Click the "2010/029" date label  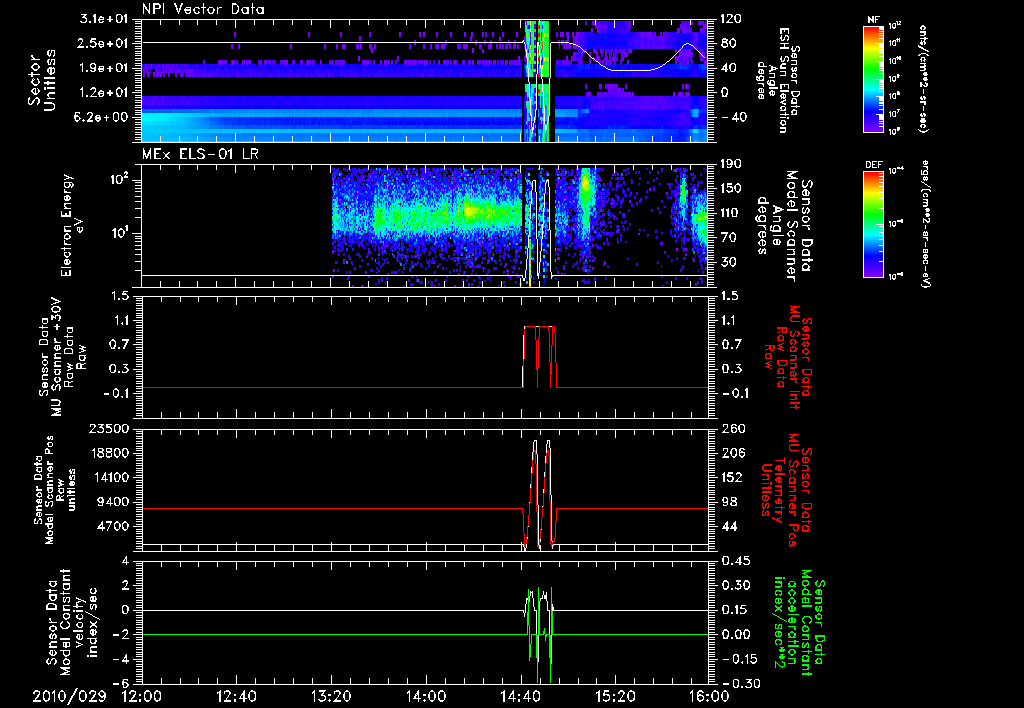pyautogui.click(x=69, y=696)
